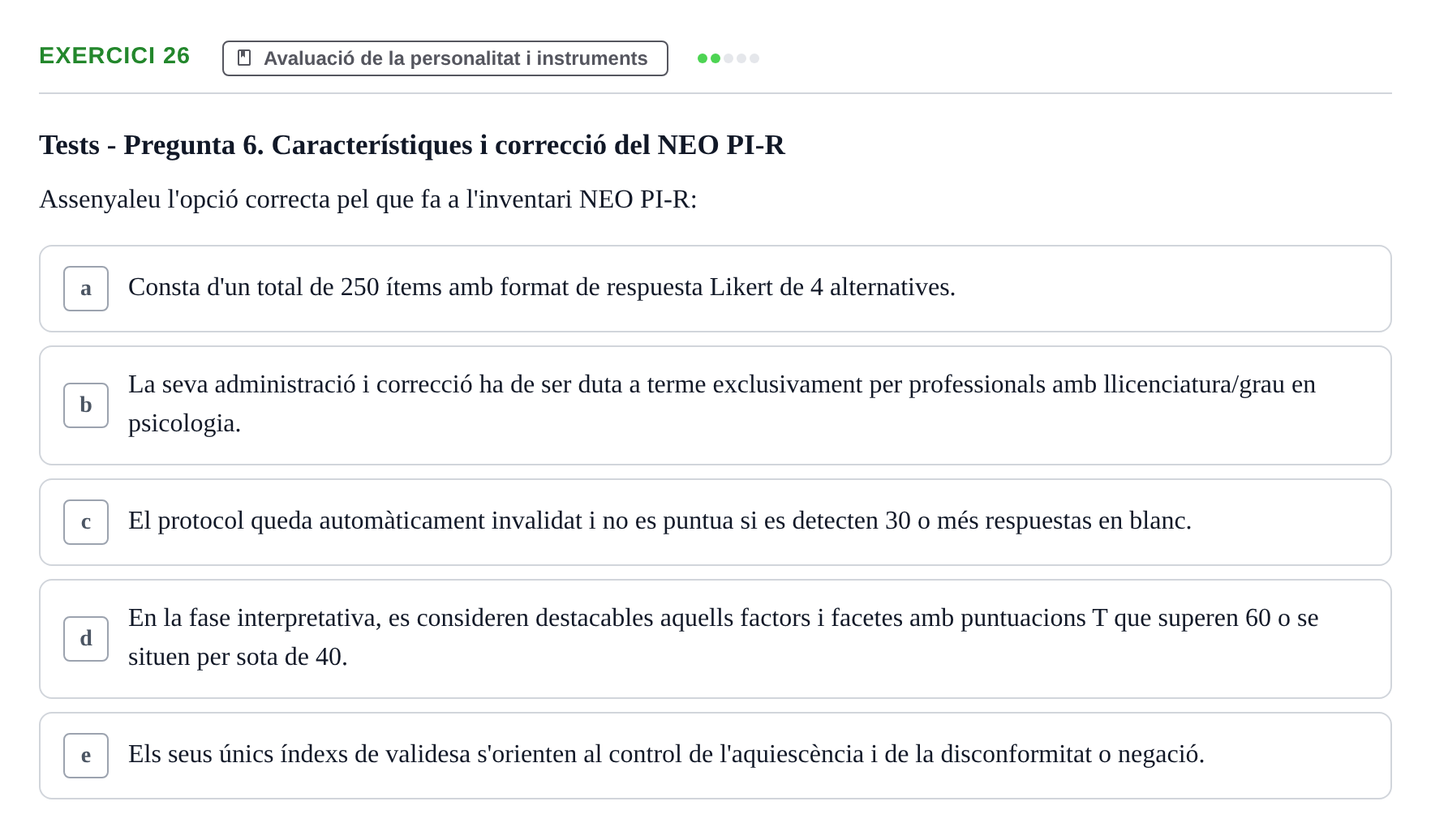
Task: Choose answer about 30 o més respuestas en blanc
Action: point(715,522)
